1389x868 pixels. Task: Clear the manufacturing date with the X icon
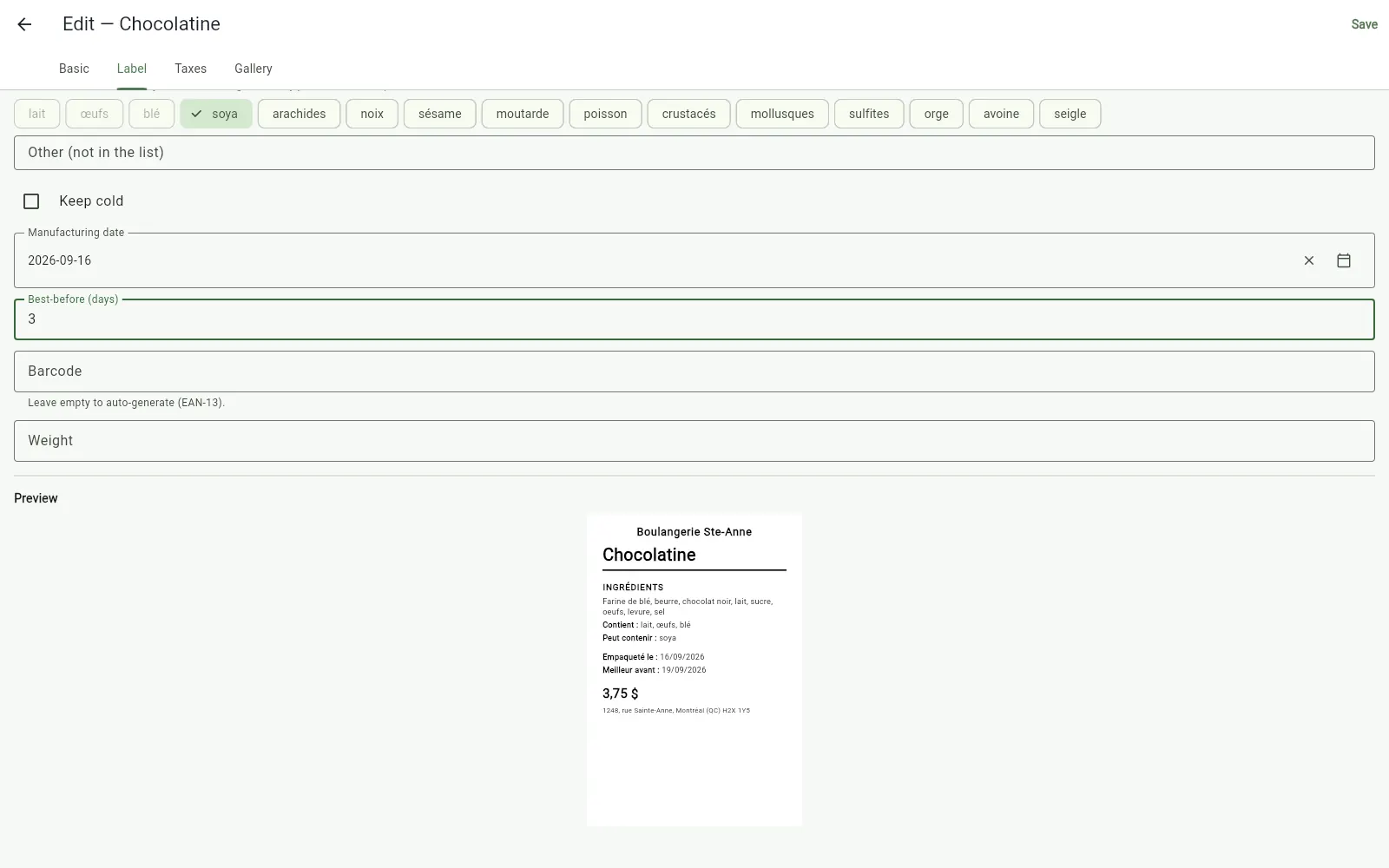pos(1309,260)
